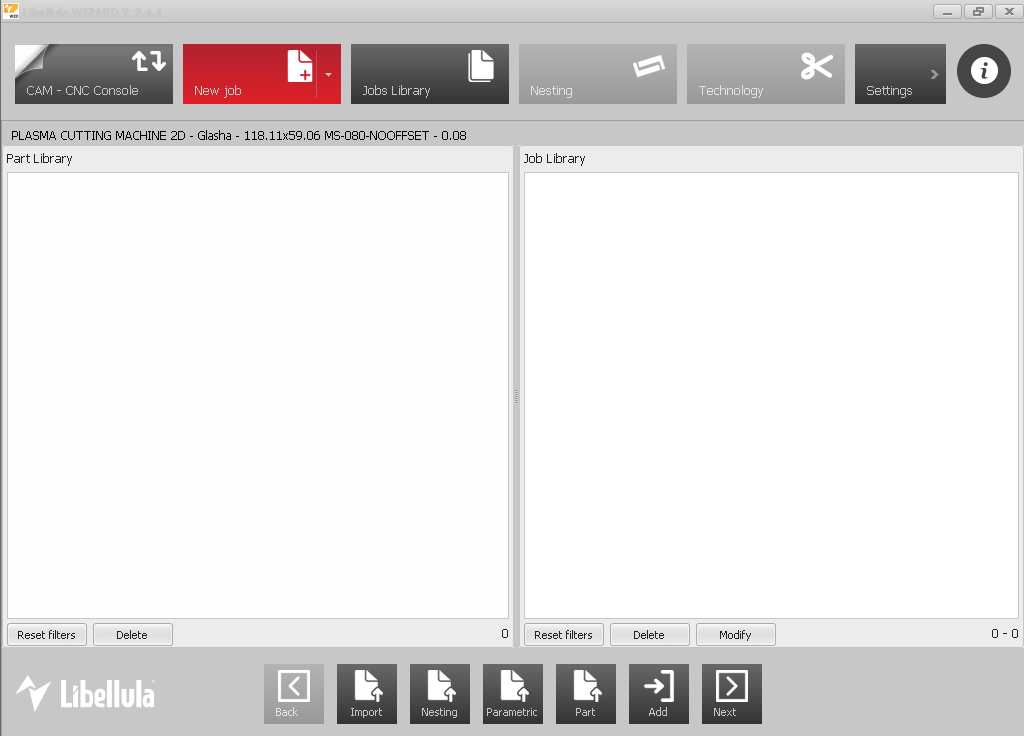Delete selected item in Job Library
This screenshot has width=1024, height=736.
tap(649, 634)
